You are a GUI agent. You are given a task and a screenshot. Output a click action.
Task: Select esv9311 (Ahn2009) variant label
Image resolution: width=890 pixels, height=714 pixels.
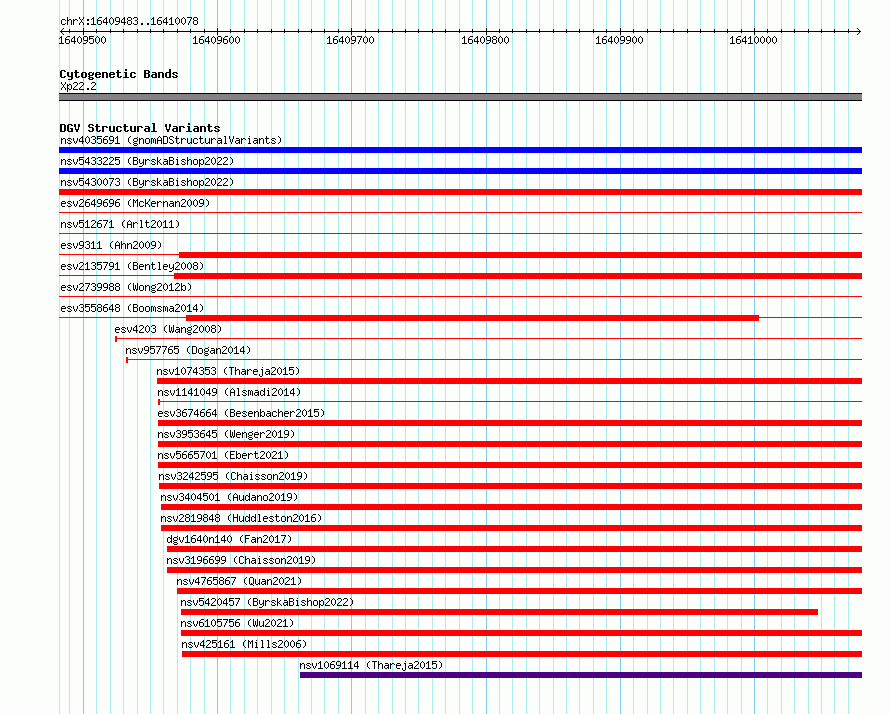point(111,245)
